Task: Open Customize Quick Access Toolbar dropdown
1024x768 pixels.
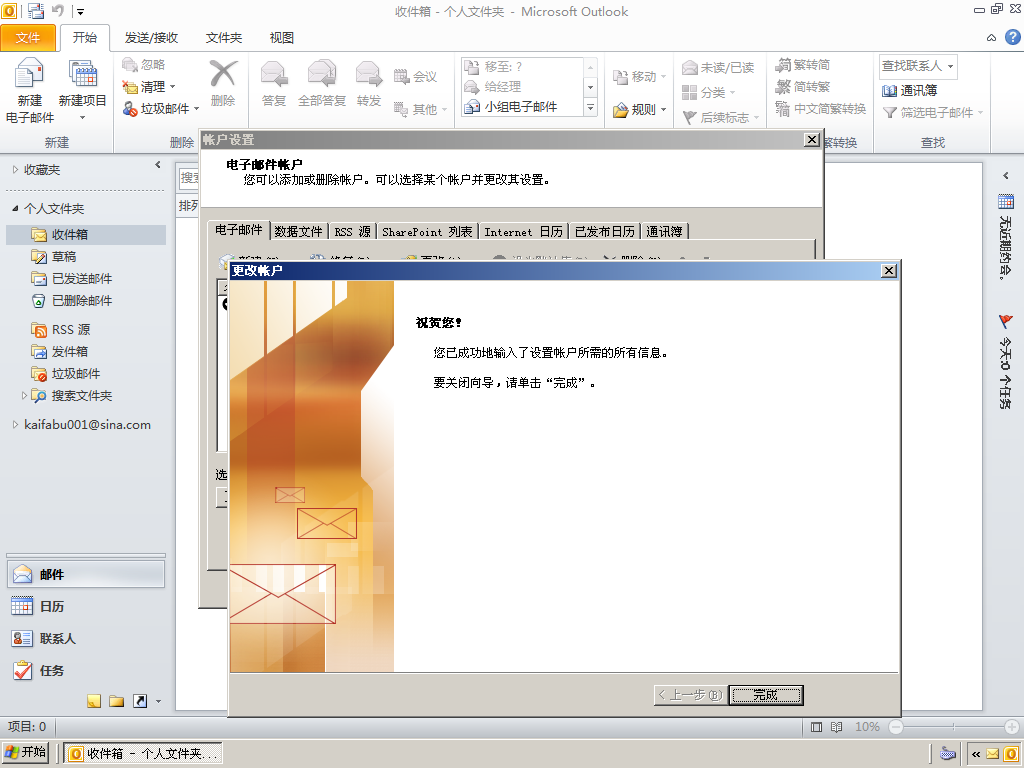Action: pyautogui.click(x=80, y=11)
